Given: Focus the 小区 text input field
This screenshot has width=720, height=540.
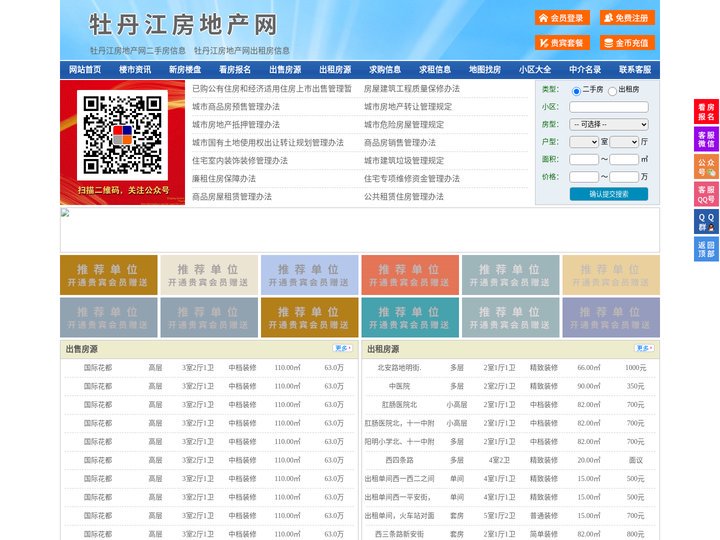Looking at the screenshot, I should tap(609, 107).
